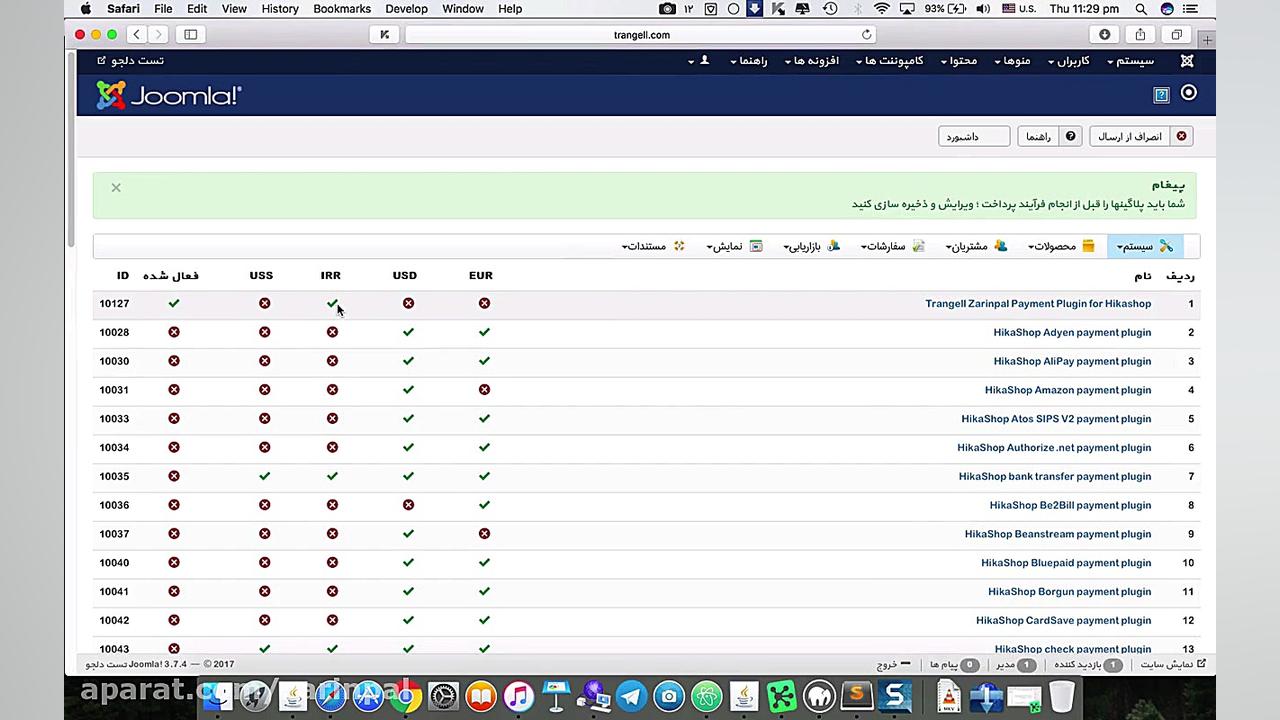Image resolution: width=1280 pixels, height=720 pixels.
Task: Toggle USD for HikaShop Be2Bill plugin
Action: click(408, 505)
